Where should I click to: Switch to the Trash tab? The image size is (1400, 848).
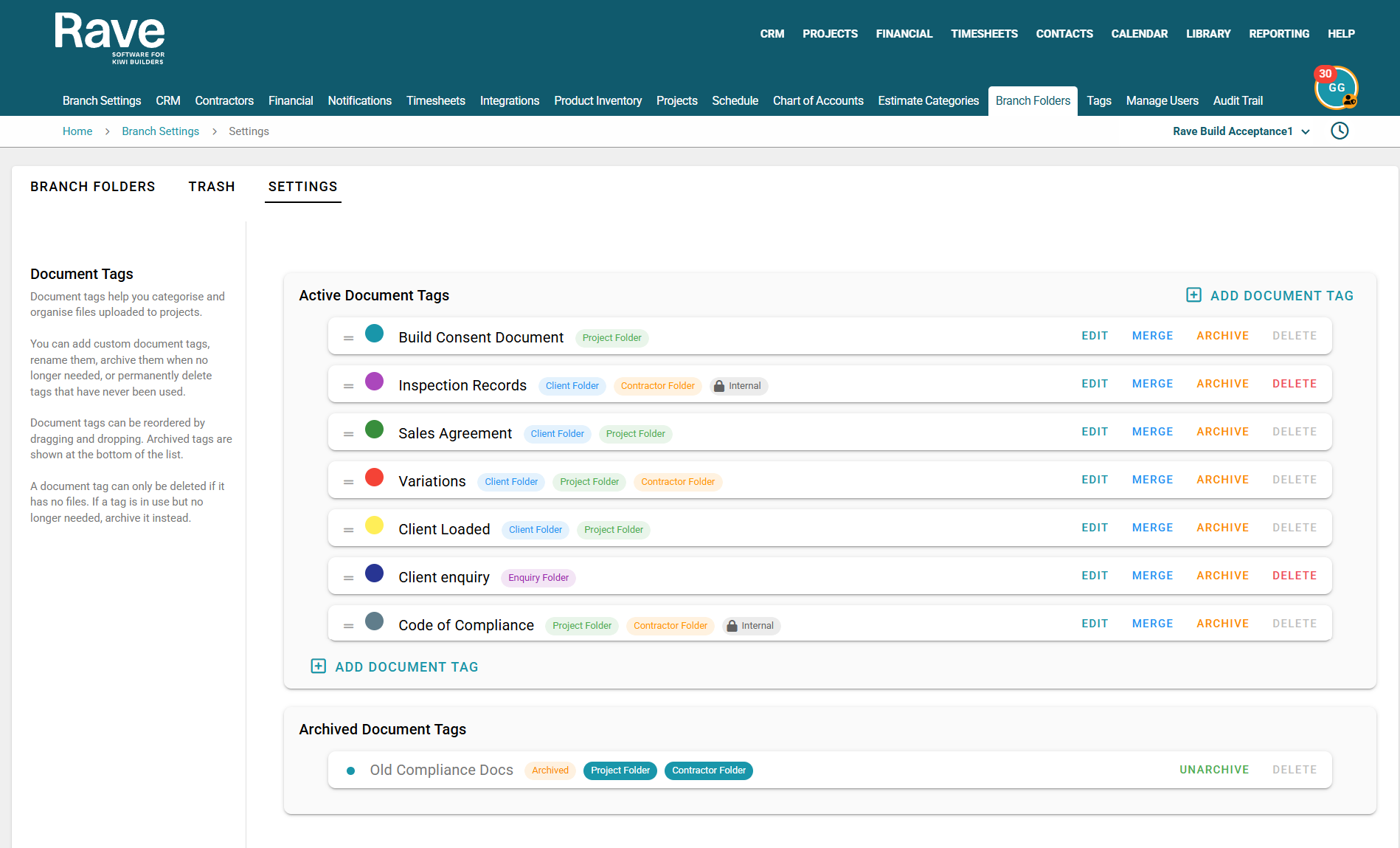[212, 187]
